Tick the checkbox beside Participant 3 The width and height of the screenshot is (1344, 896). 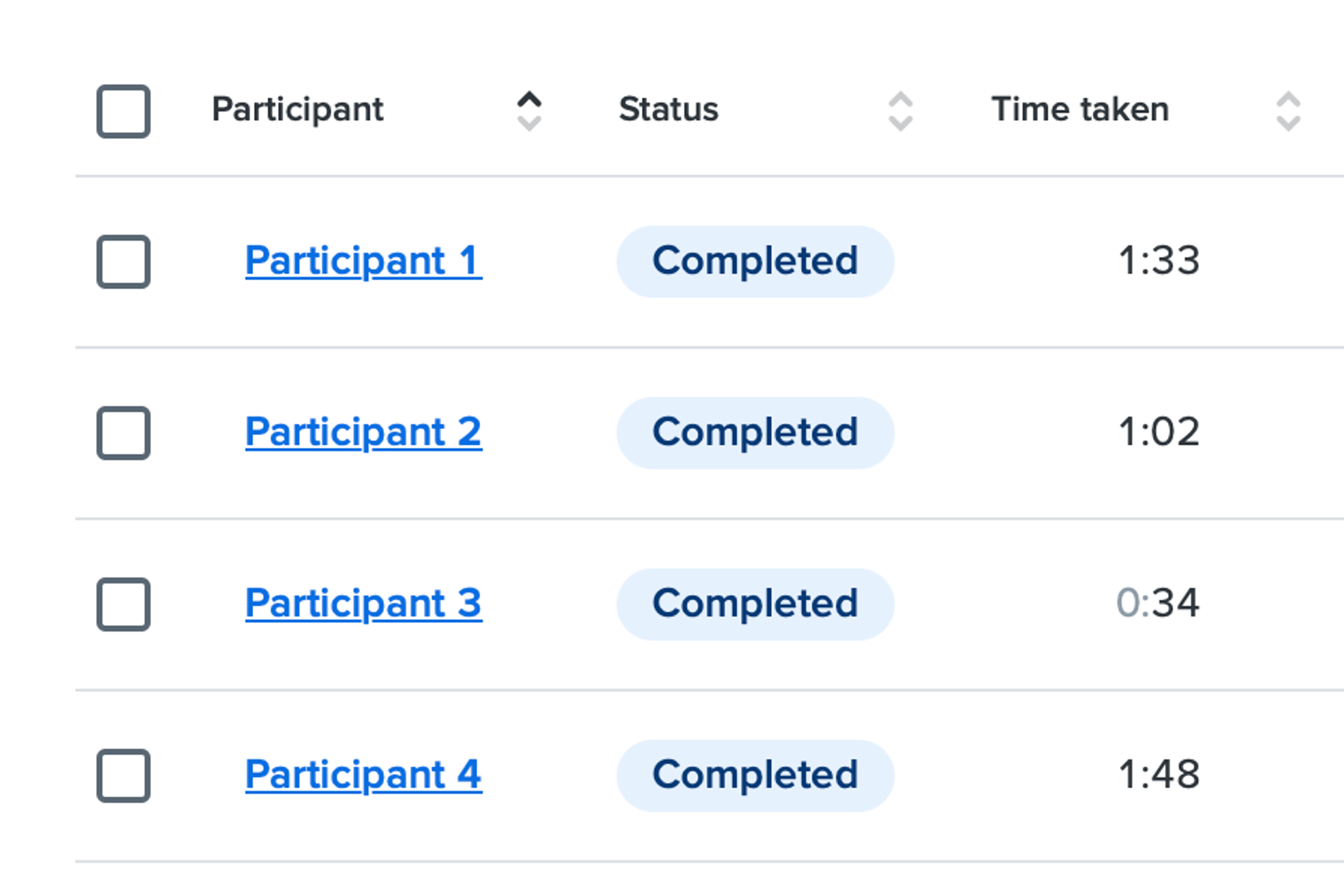(123, 604)
